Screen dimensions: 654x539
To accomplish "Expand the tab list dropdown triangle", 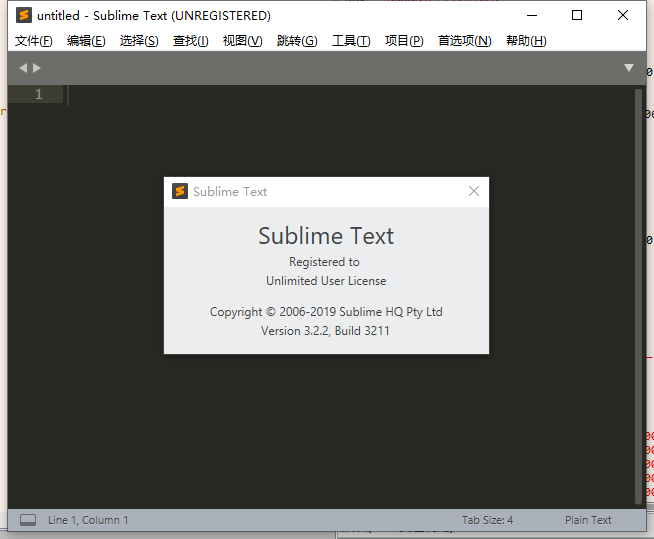I will coord(629,68).
